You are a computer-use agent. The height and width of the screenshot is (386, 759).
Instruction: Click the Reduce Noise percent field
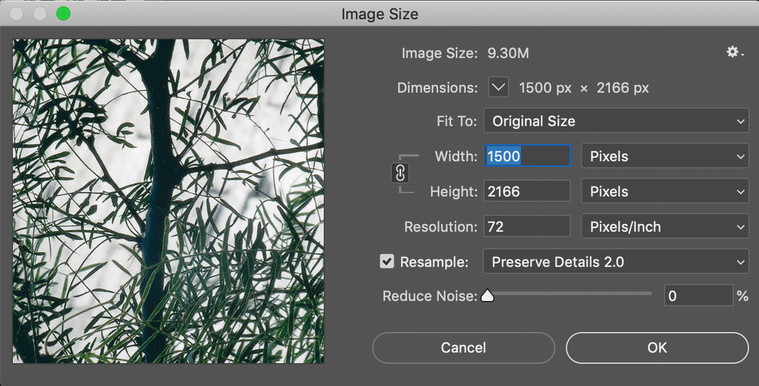(x=698, y=295)
